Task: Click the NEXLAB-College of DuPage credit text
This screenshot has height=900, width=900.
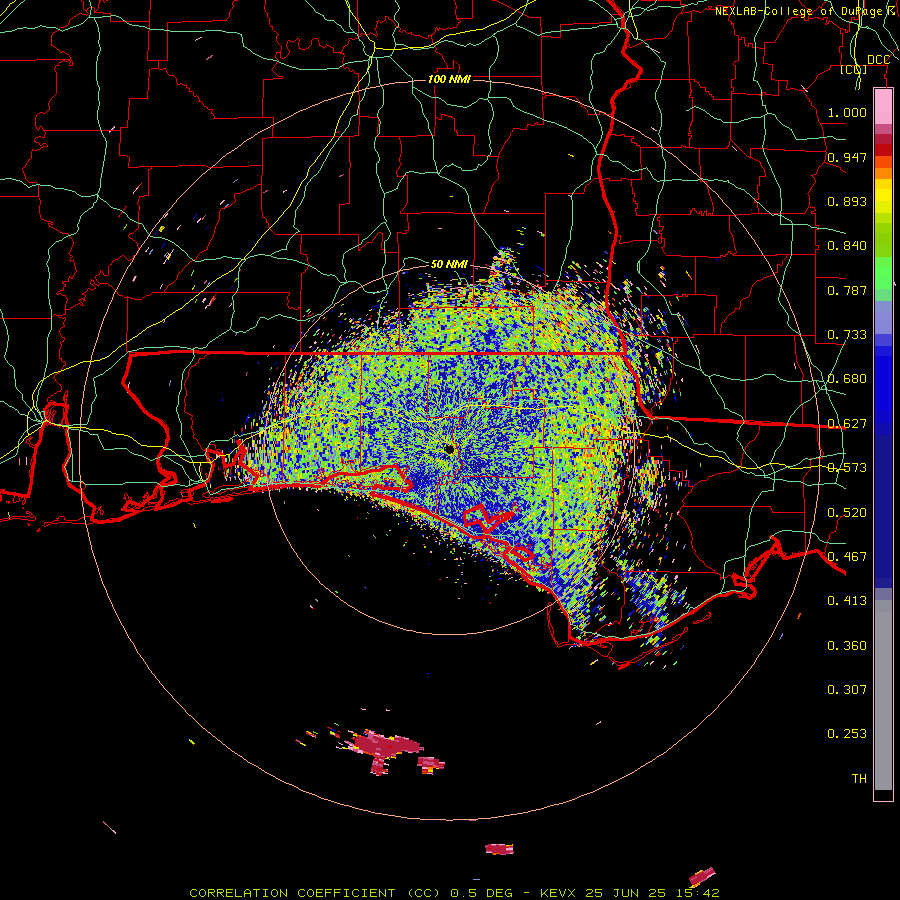Action: pos(803,11)
